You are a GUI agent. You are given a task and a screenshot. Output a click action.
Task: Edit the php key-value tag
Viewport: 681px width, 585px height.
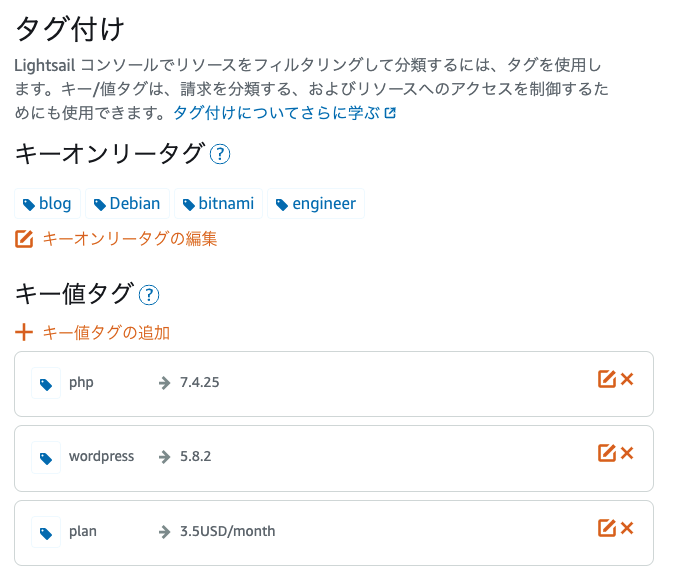tap(607, 379)
